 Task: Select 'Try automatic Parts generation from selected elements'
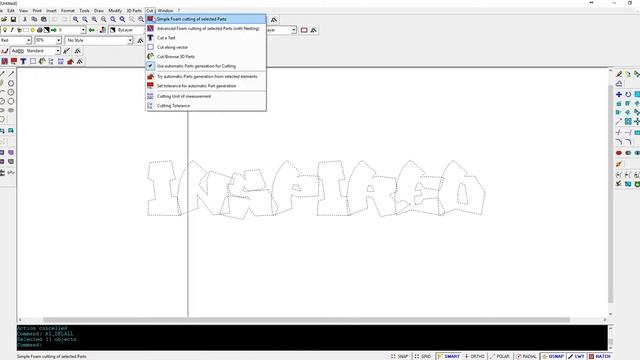pyautogui.click(x=206, y=76)
